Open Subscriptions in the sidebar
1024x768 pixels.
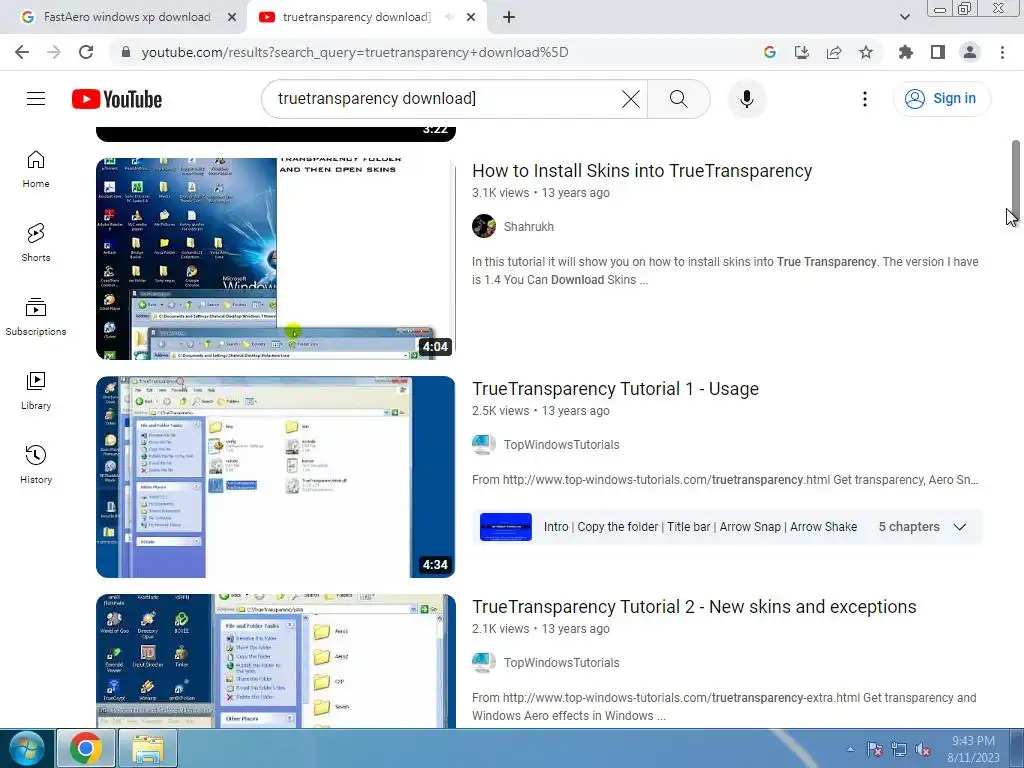click(x=36, y=317)
